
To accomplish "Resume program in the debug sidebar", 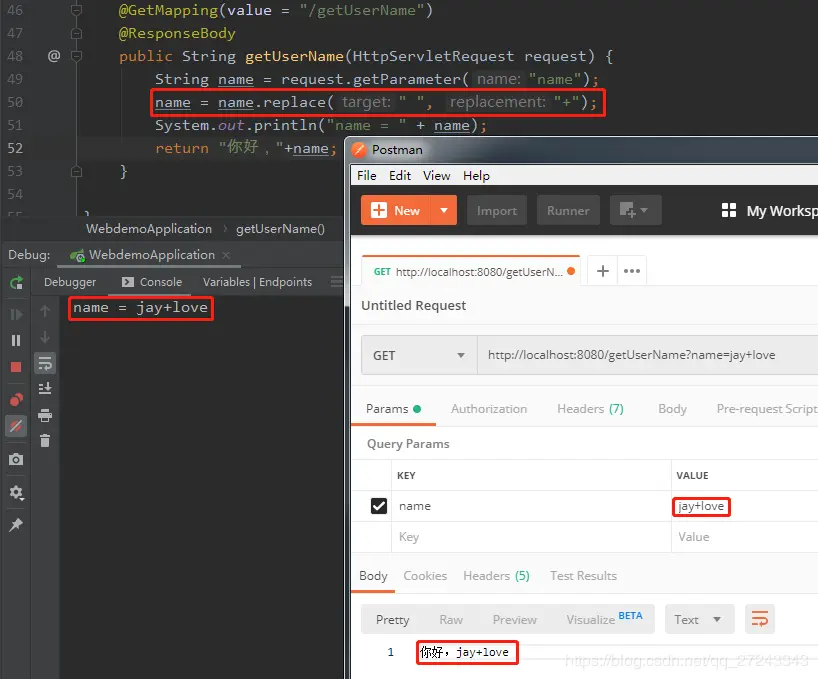I will click(x=16, y=314).
